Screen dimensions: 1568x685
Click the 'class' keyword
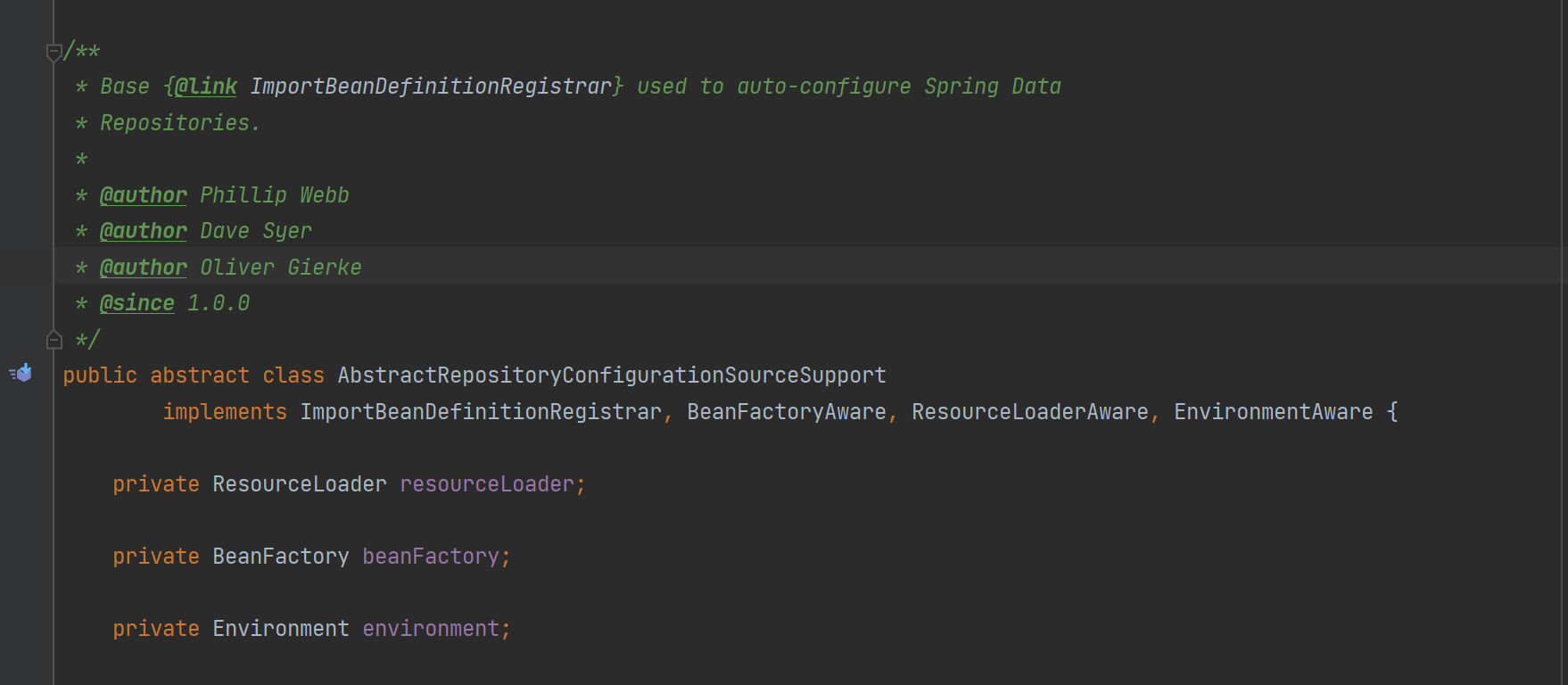pos(293,376)
